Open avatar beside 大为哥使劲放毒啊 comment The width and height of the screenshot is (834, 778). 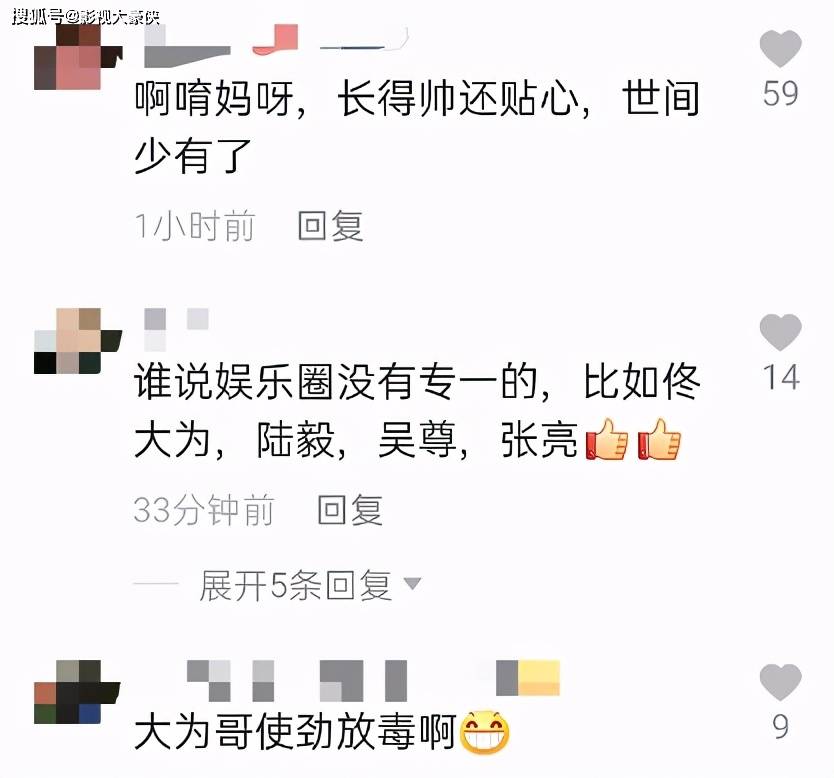(78, 692)
